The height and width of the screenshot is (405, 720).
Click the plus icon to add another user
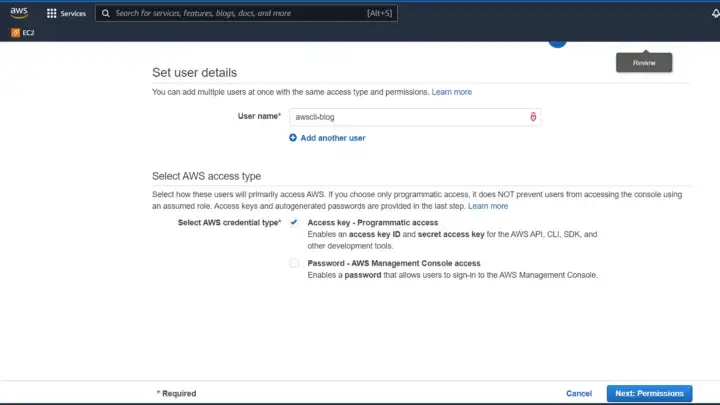click(293, 138)
